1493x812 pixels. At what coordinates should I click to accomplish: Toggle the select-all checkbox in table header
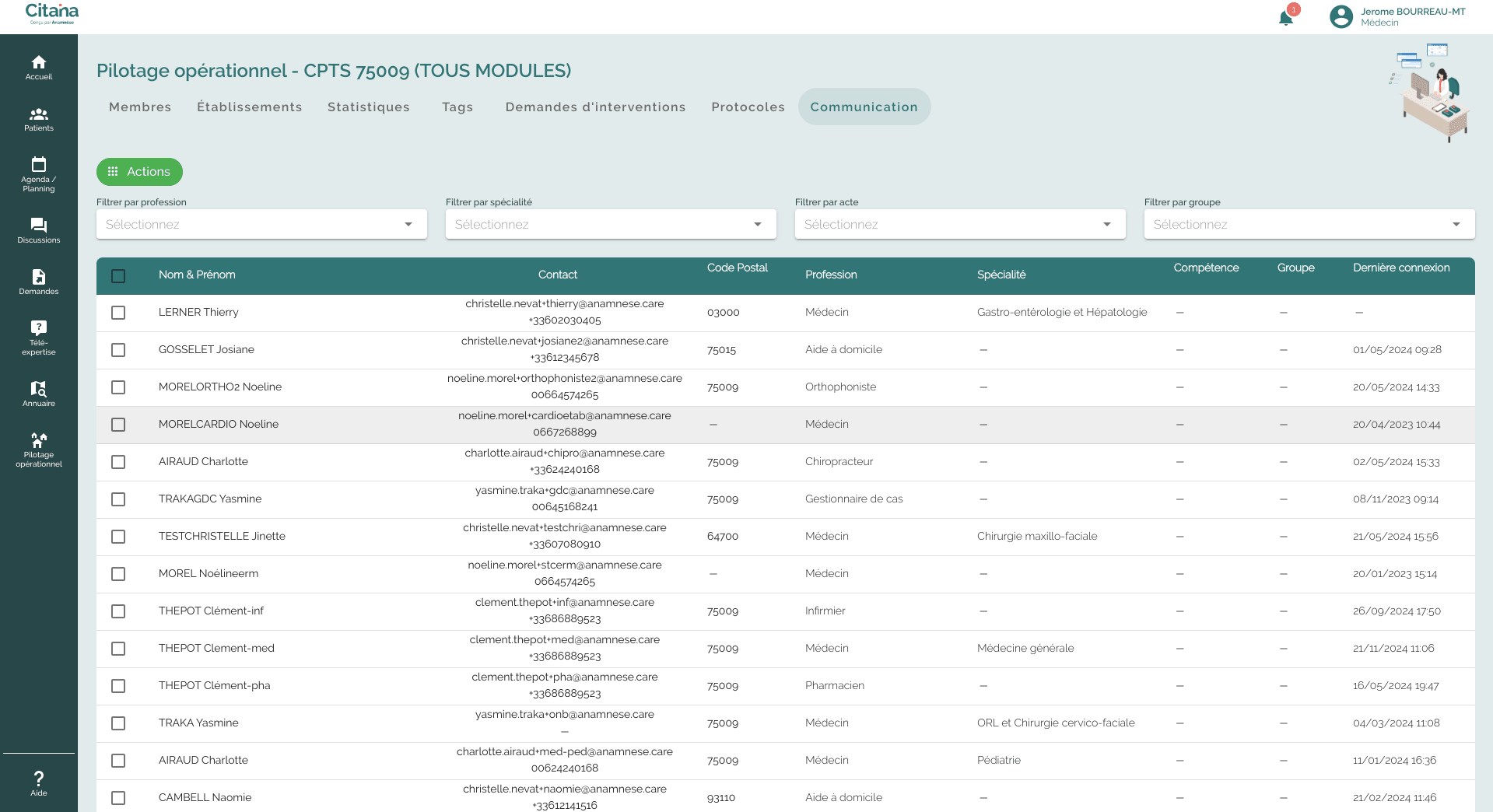click(118, 276)
